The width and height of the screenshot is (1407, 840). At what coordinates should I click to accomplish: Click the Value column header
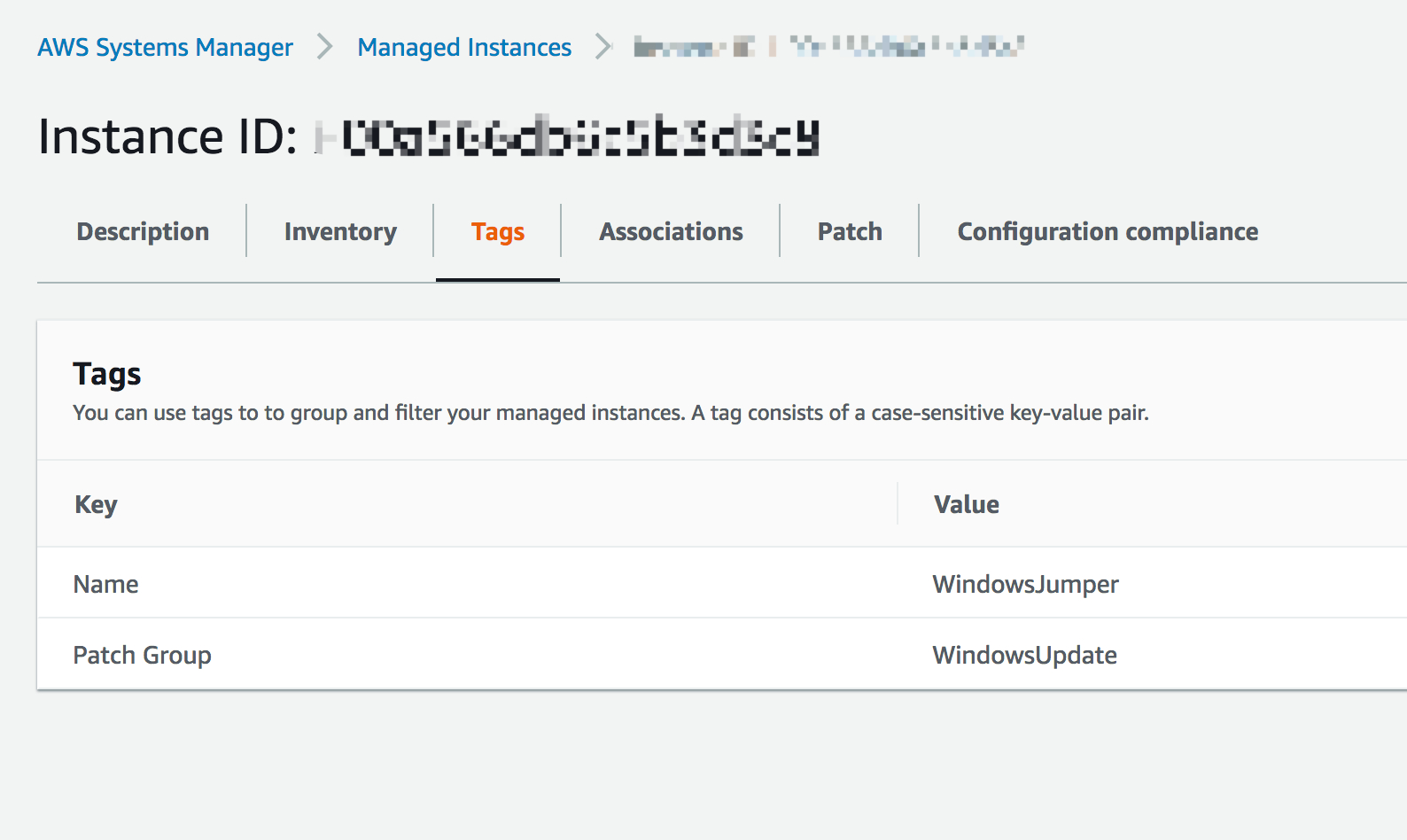tap(967, 504)
